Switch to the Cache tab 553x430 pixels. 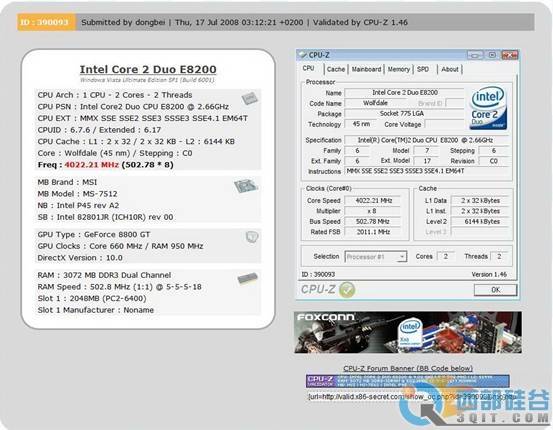336,69
